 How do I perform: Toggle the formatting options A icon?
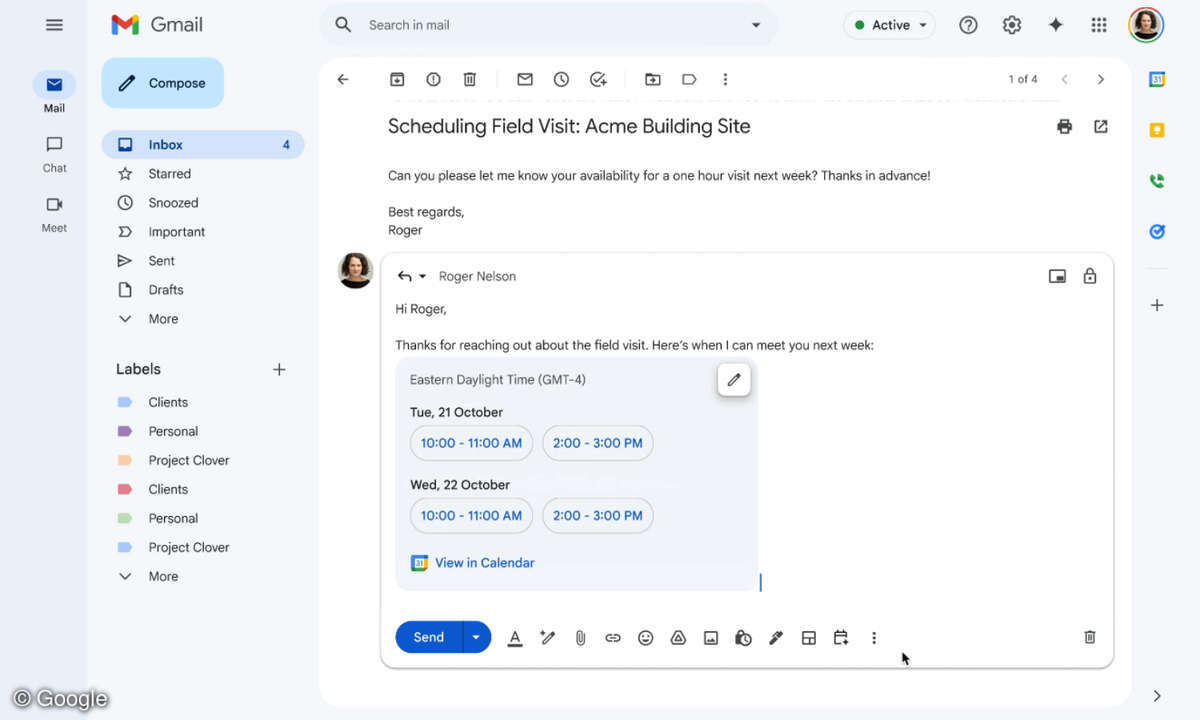[515, 637]
